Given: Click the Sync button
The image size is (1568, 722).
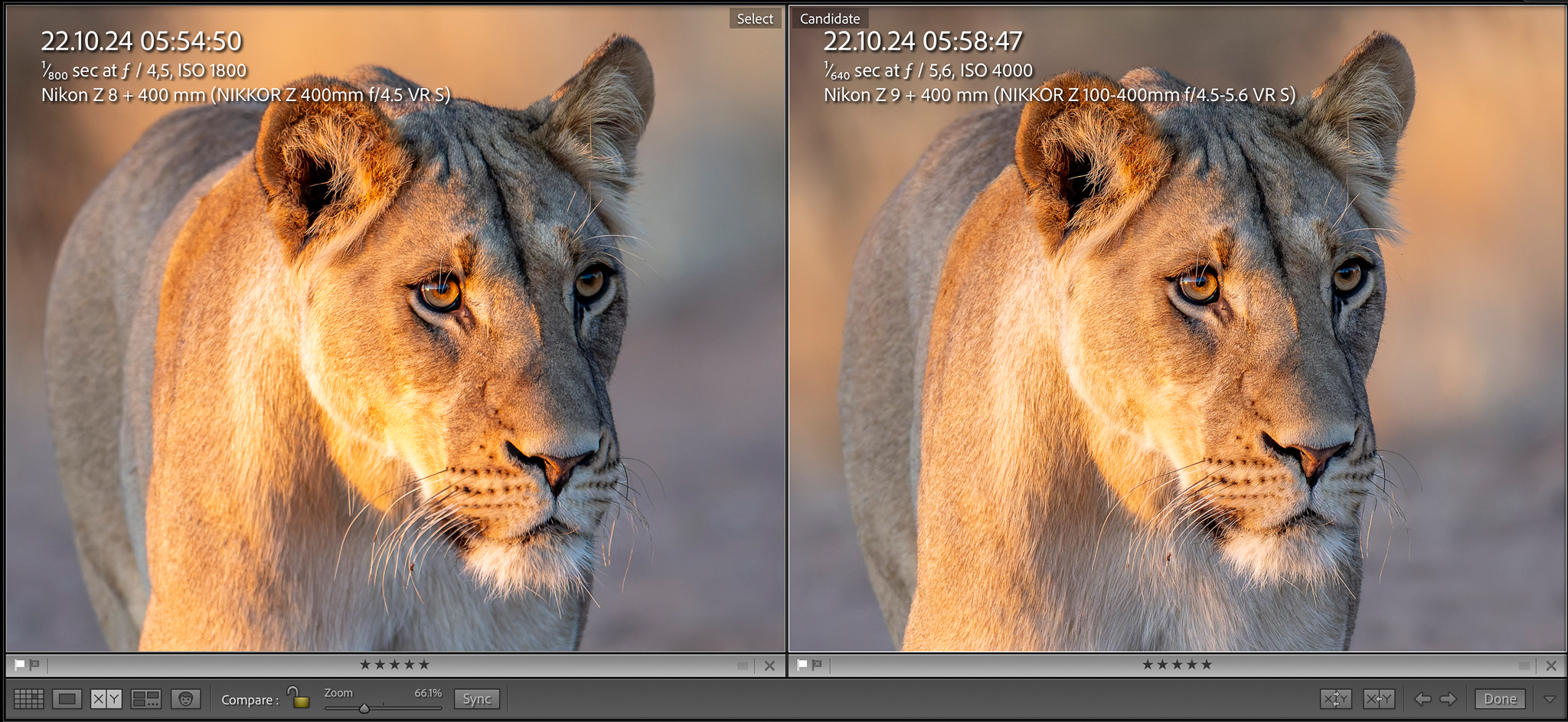Looking at the screenshot, I should [477, 699].
